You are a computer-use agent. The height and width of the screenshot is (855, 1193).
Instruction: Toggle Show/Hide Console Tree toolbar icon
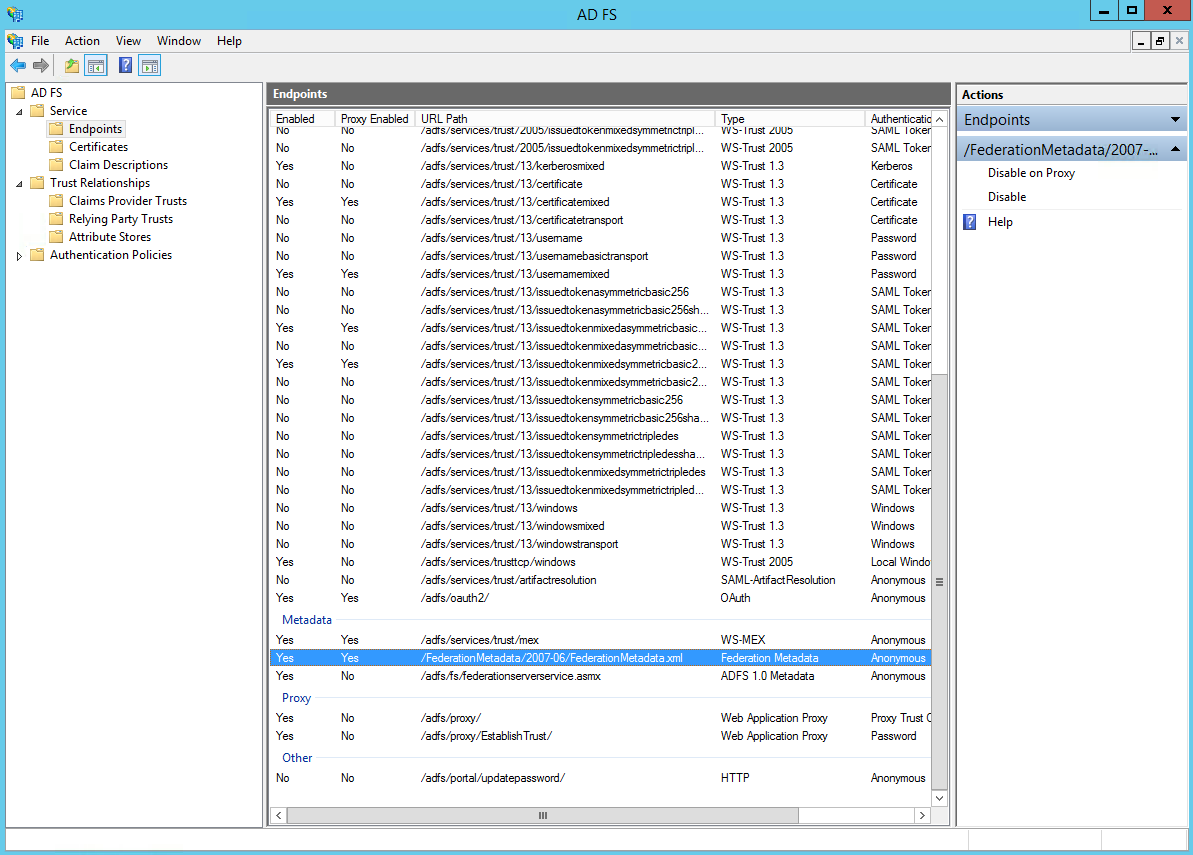[x=96, y=66]
